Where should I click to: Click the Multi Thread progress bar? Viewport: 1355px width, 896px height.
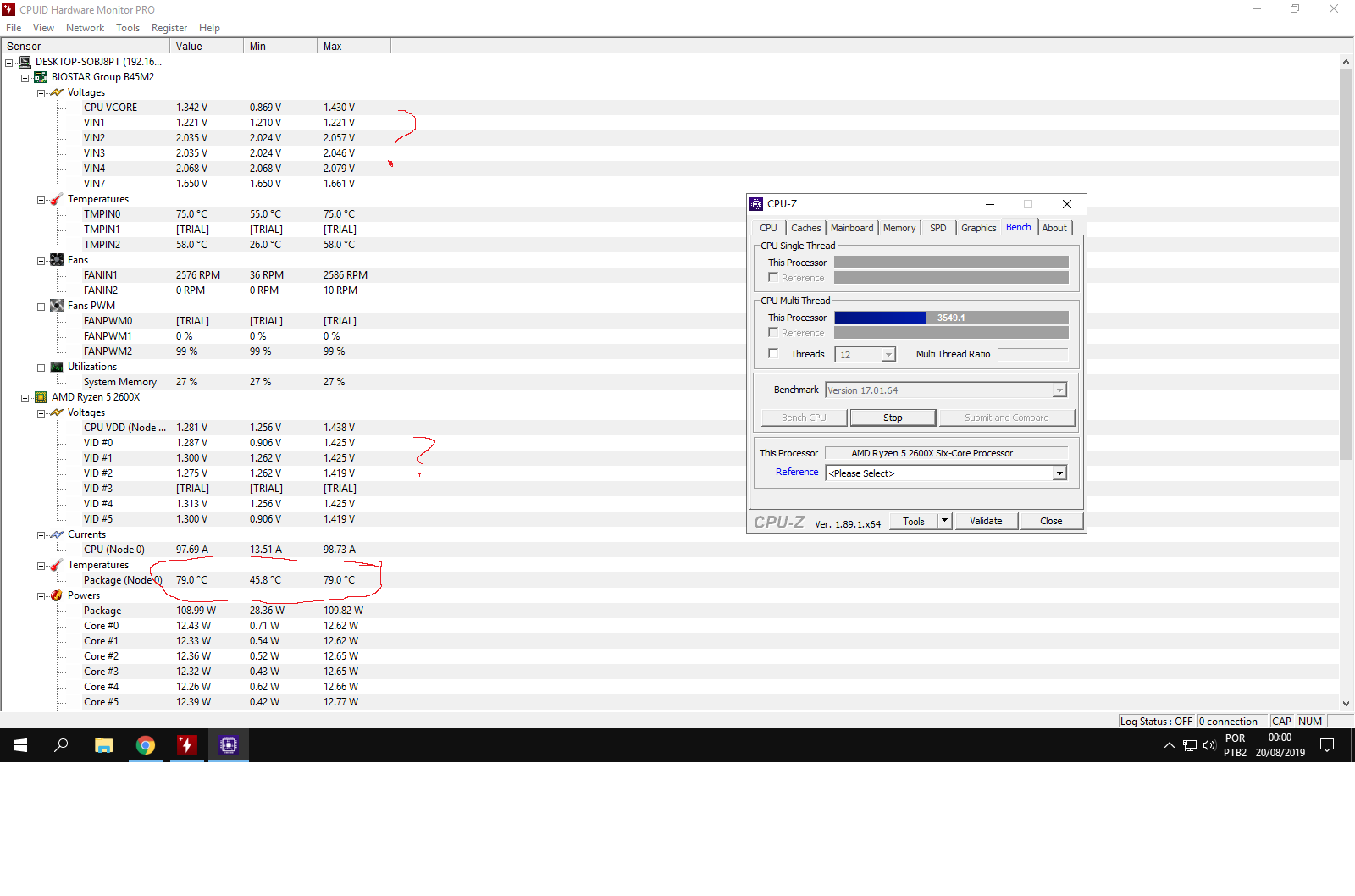click(951, 318)
